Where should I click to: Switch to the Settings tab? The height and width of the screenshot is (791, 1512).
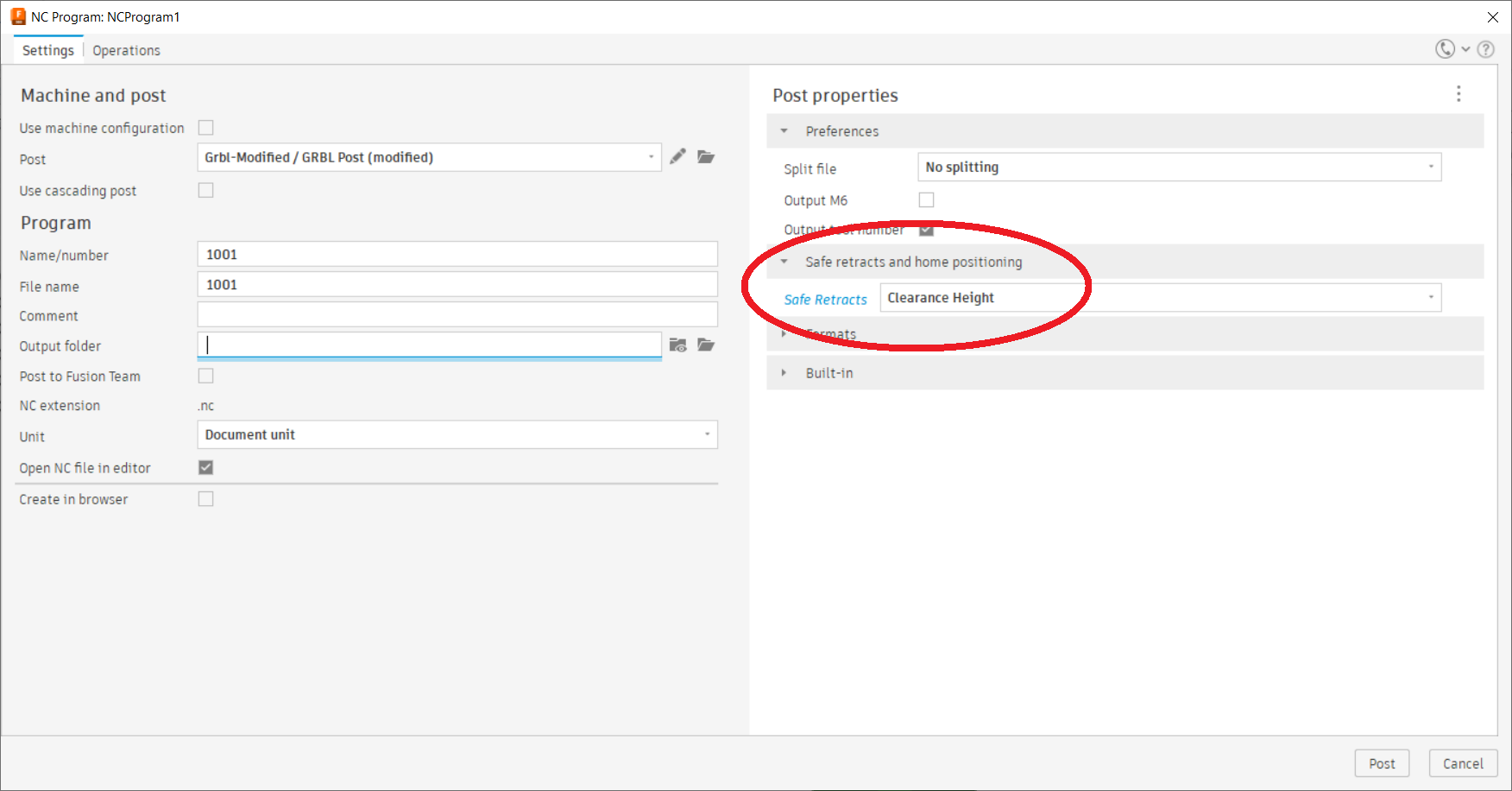click(48, 50)
